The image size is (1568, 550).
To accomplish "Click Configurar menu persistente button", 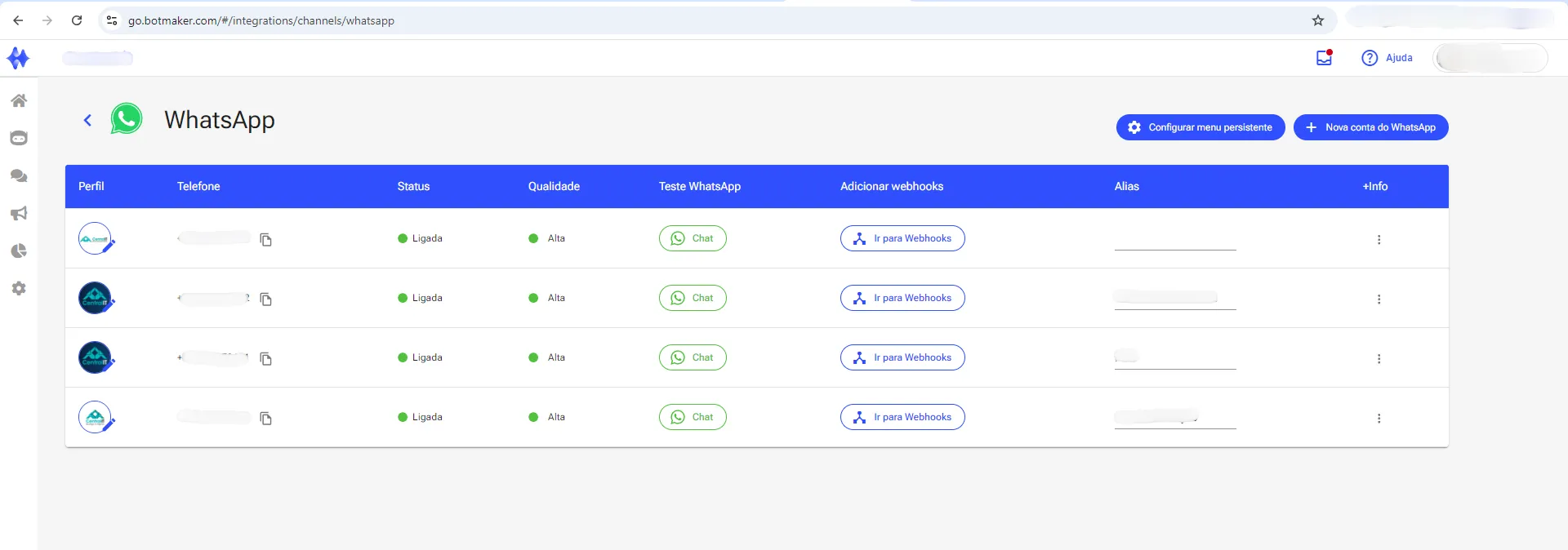I will click(x=1200, y=127).
